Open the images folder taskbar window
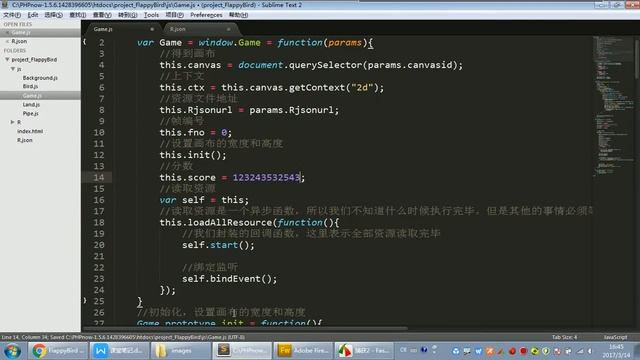 point(180,351)
